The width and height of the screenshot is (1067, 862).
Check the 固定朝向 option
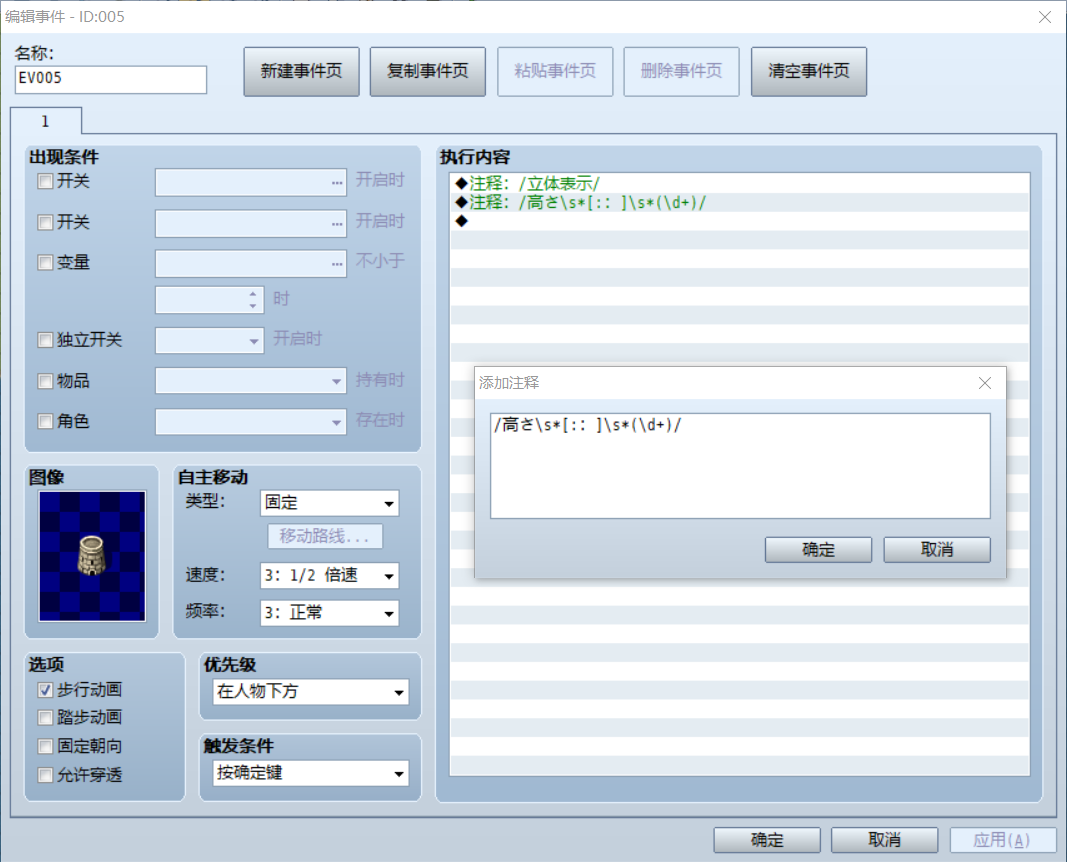point(45,746)
